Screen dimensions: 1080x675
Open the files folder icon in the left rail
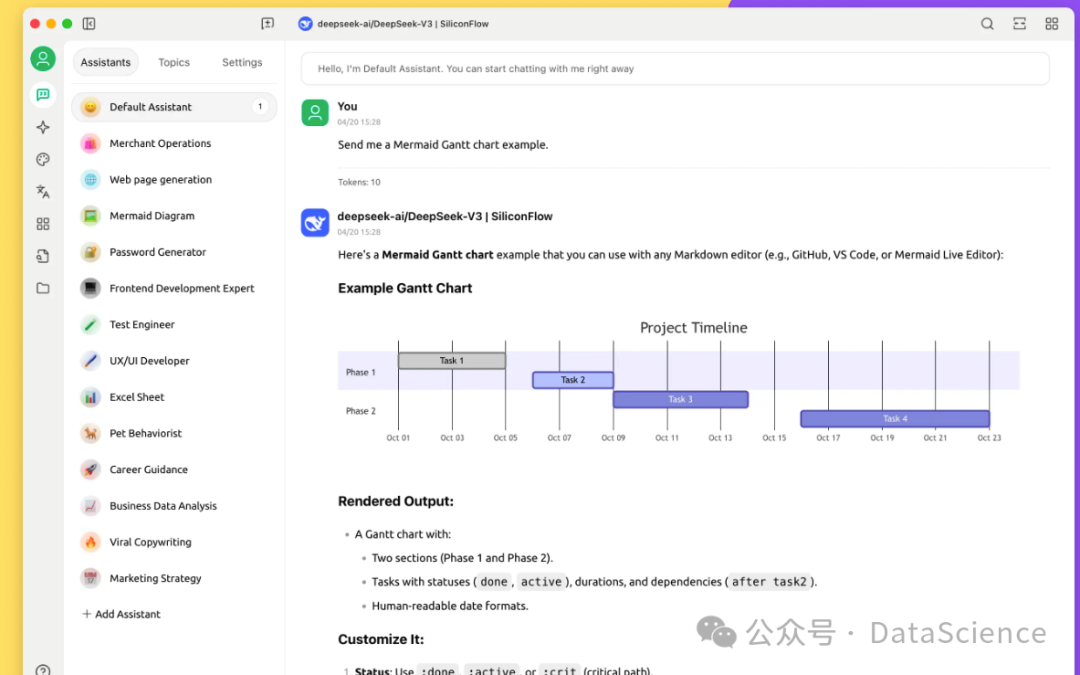coord(43,288)
